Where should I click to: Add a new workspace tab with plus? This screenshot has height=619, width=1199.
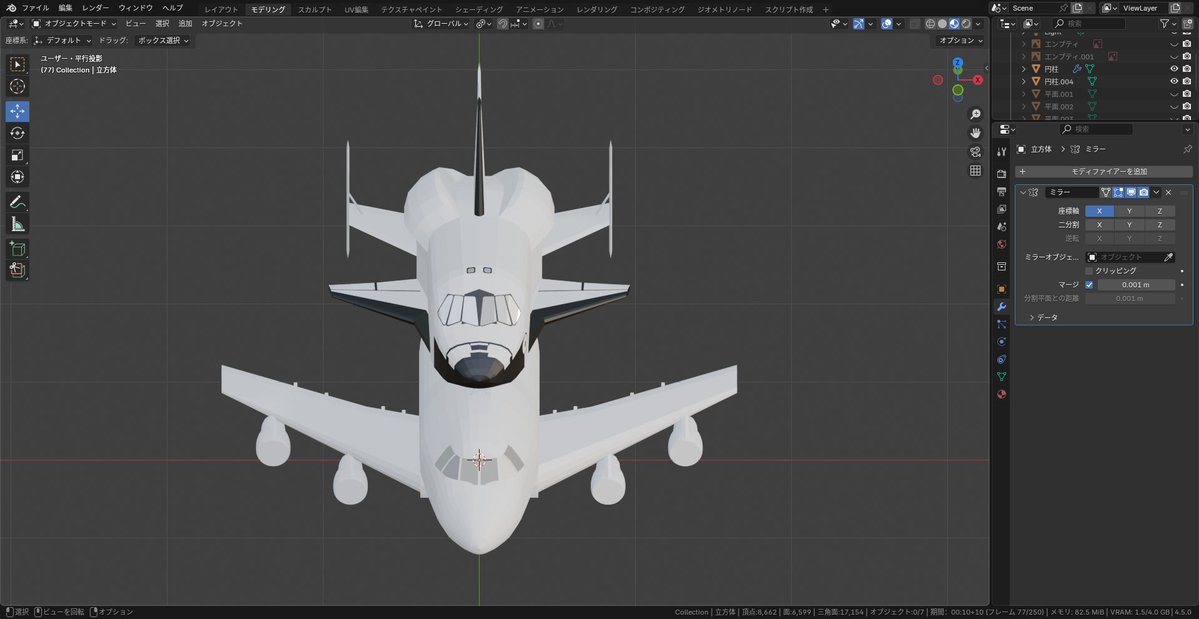coord(826,9)
